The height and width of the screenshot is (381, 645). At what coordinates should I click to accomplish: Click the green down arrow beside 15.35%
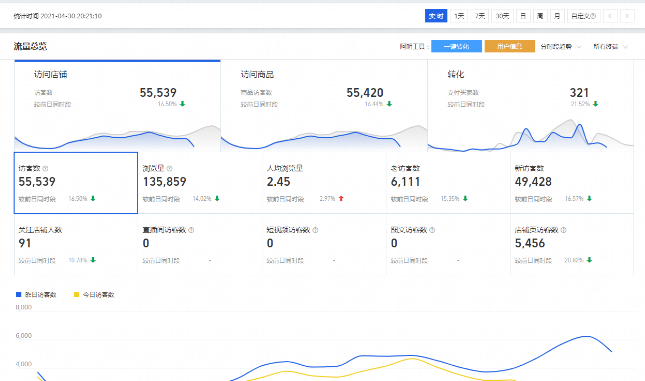[x=465, y=199]
